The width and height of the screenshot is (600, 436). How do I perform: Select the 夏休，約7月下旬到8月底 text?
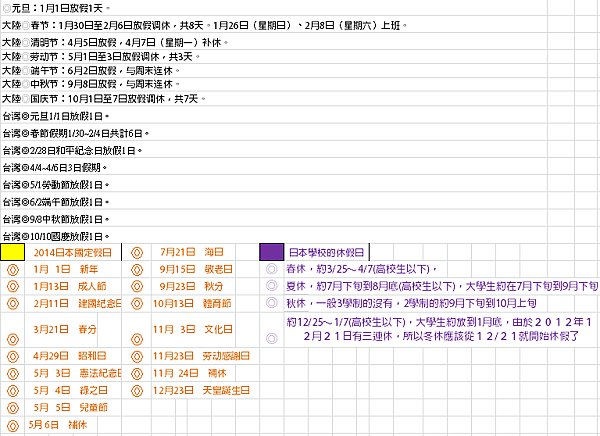point(442,286)
